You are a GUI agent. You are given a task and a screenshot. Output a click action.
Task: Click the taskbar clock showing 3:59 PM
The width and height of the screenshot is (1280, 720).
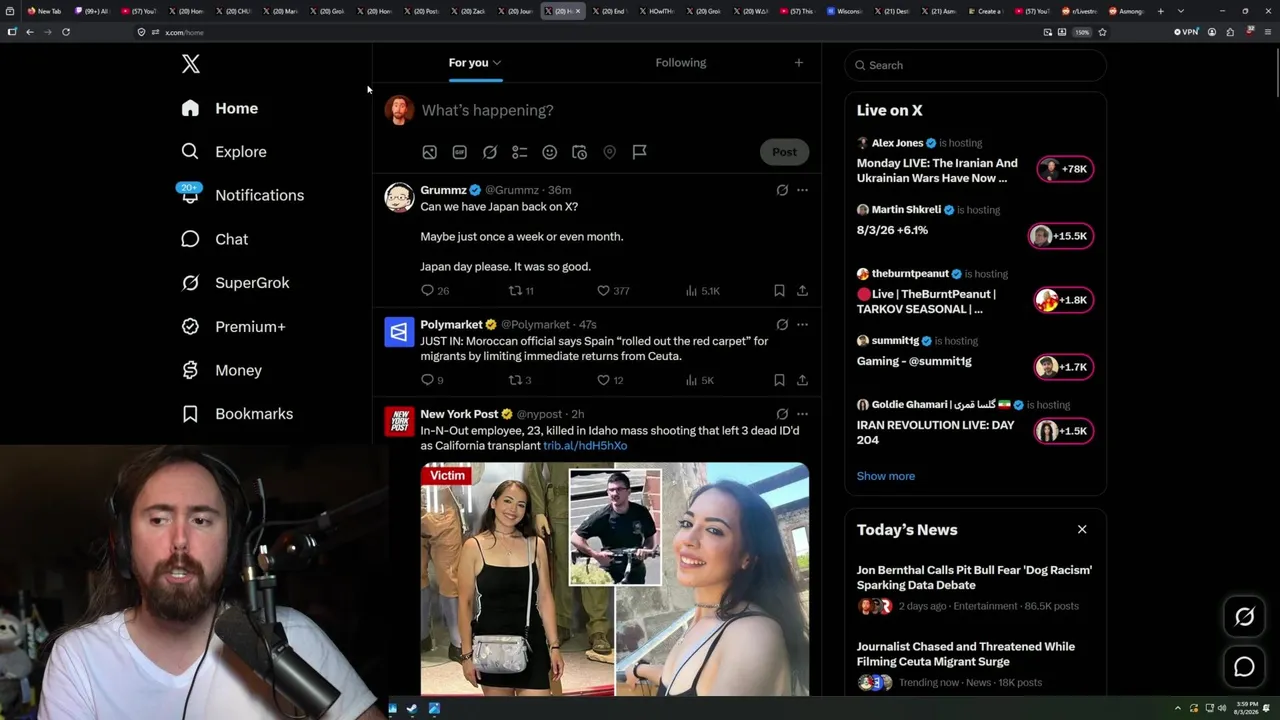(1247, 709)
